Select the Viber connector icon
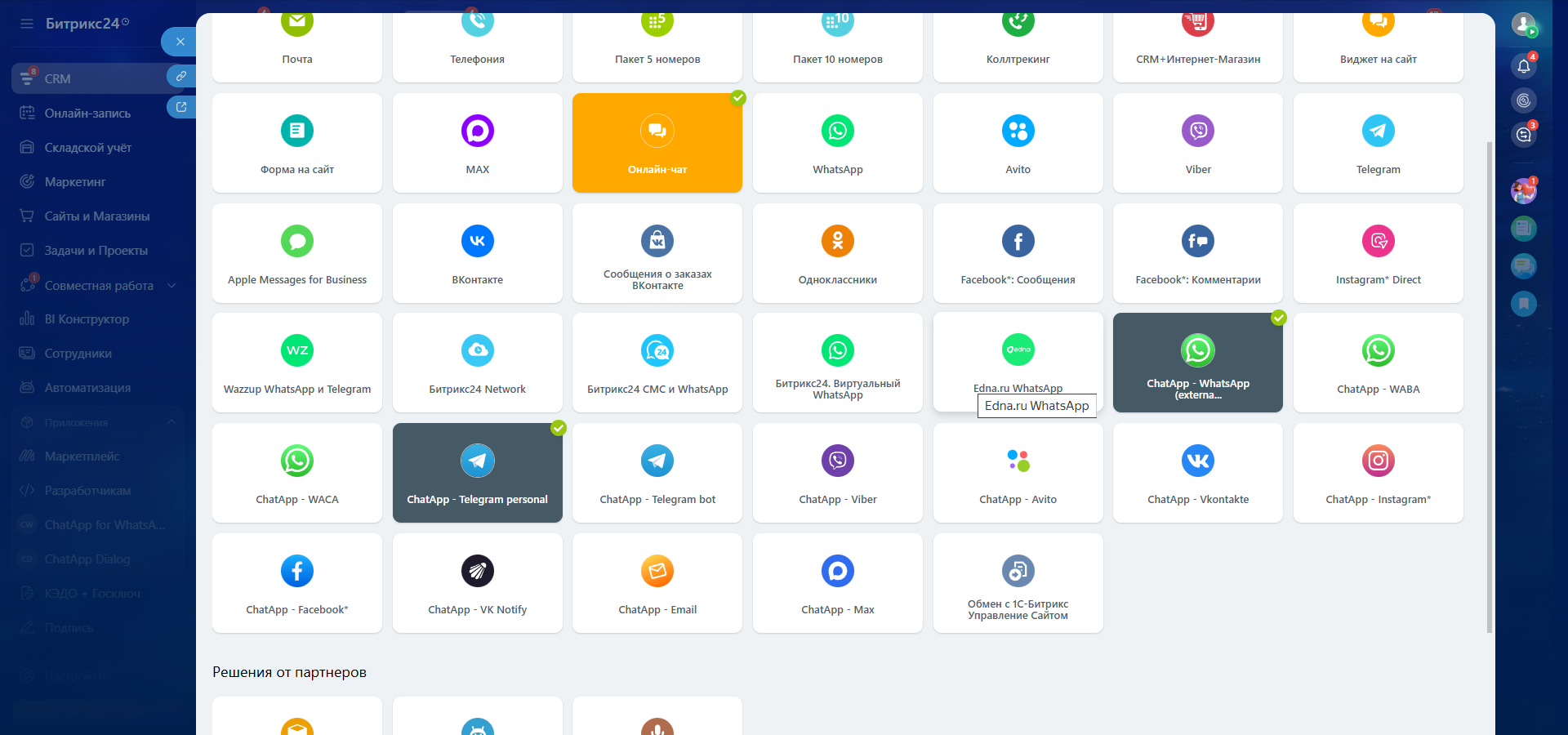The width and height of the screenshot is (1568, 735). click(x=1197, y=131)
